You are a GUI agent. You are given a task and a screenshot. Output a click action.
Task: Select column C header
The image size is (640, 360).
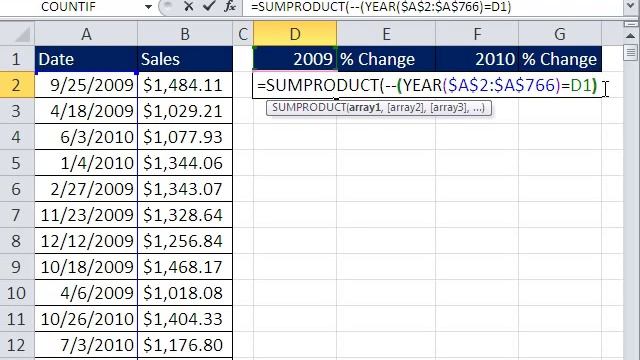[x=243, y=34]
